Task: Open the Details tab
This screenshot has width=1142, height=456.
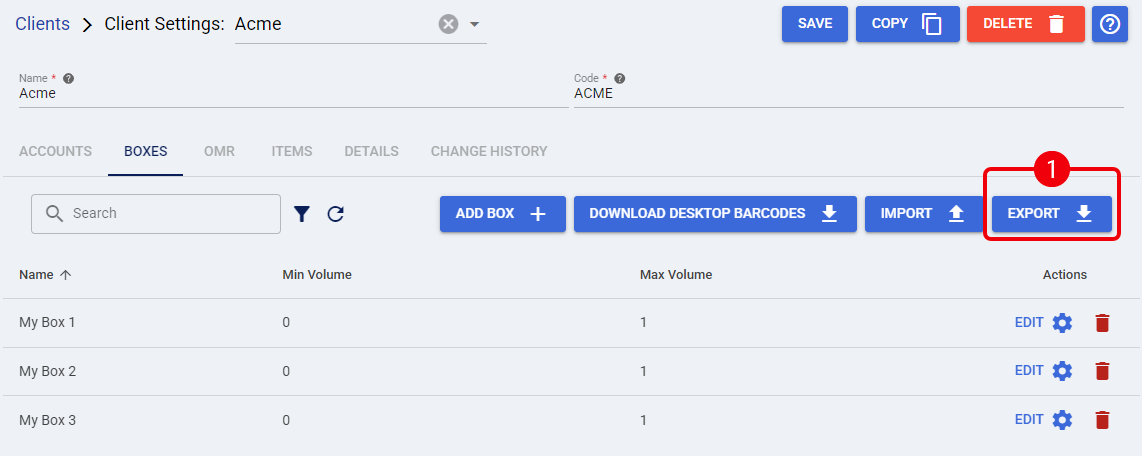Action: [371, 152]
